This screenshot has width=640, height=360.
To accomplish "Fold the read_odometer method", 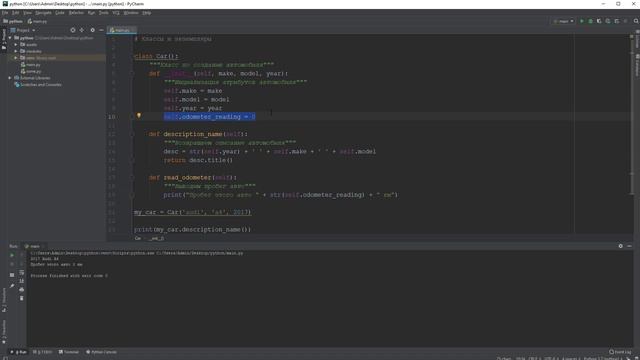I will click(x=132, y=178).
